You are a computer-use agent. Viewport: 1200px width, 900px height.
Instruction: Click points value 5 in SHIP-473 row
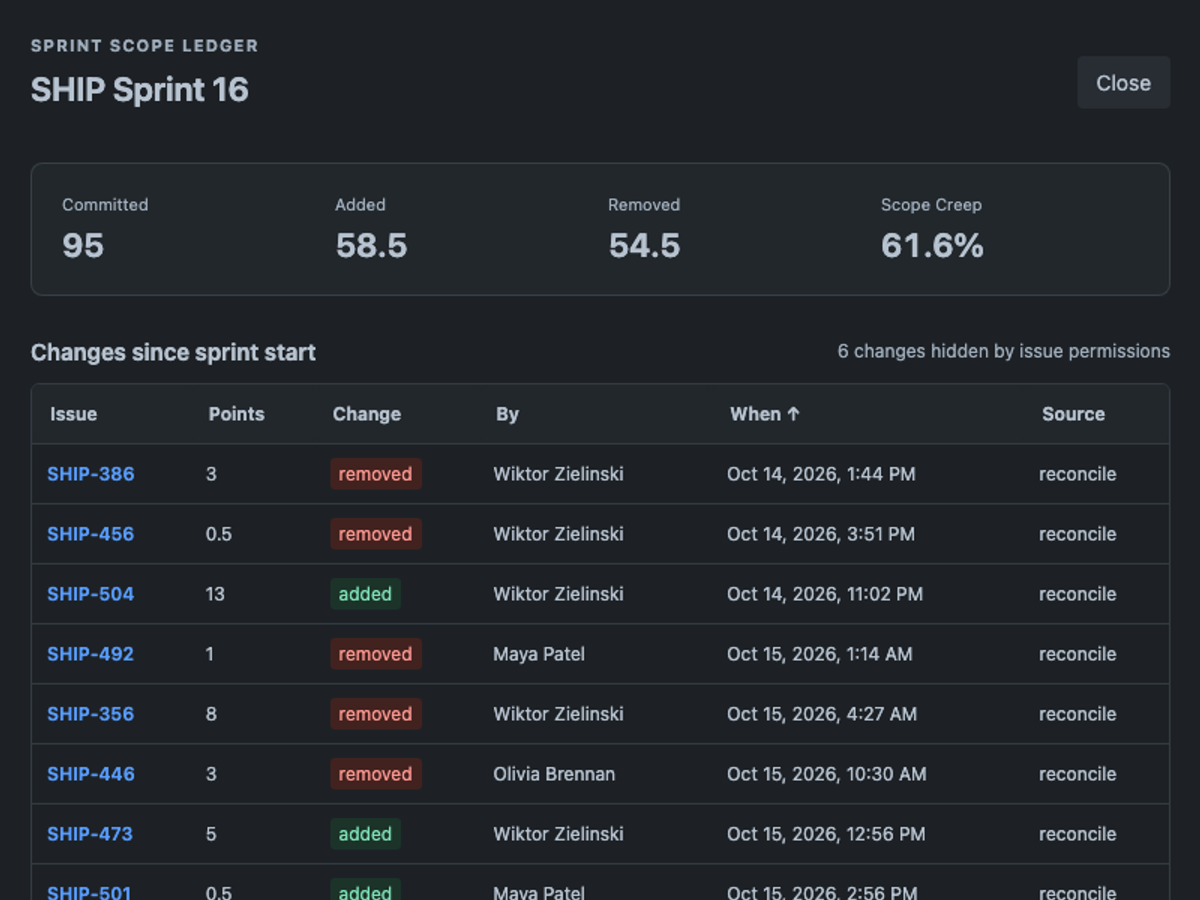coord(211,834)
